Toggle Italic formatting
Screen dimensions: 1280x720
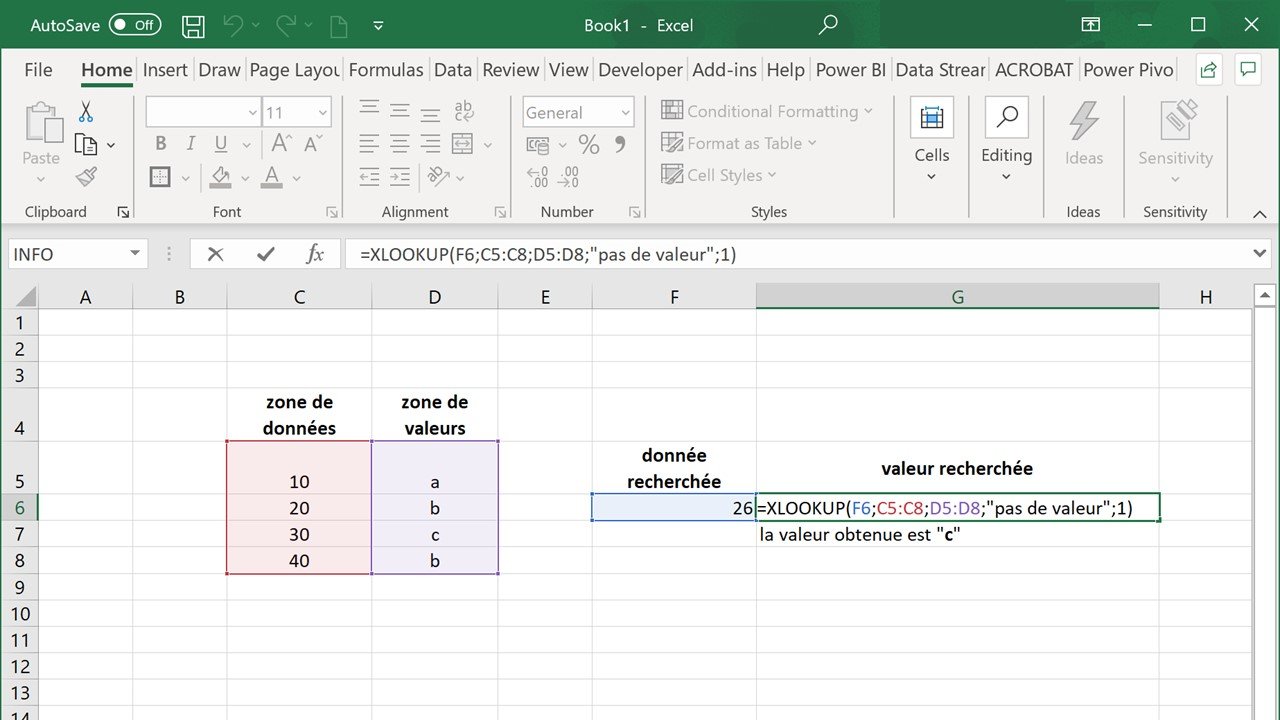(x=190, y=145)
